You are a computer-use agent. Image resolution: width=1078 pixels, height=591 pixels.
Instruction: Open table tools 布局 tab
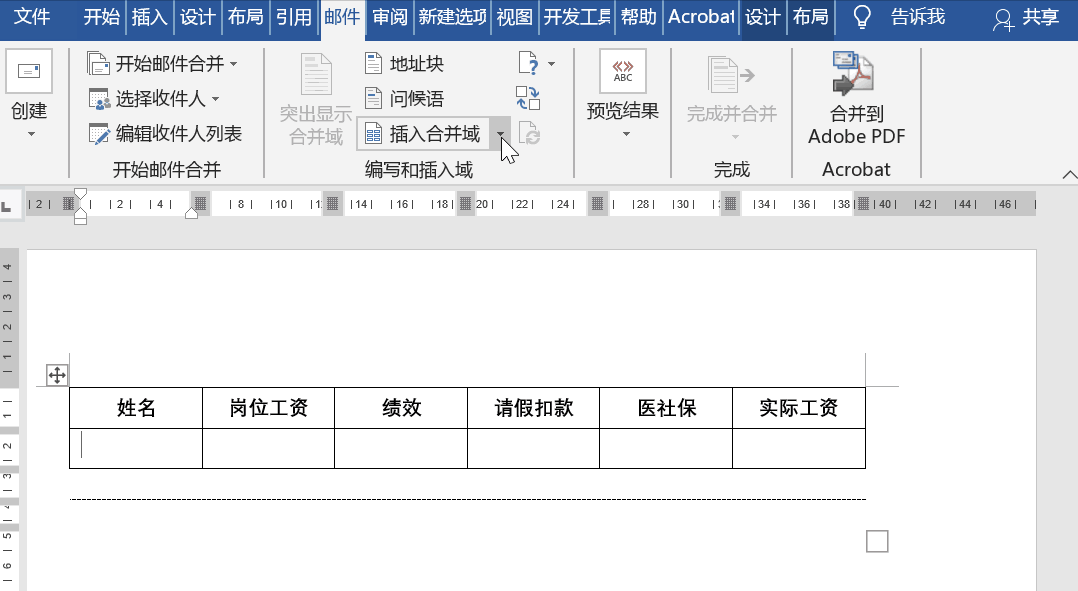coord(811,16)
